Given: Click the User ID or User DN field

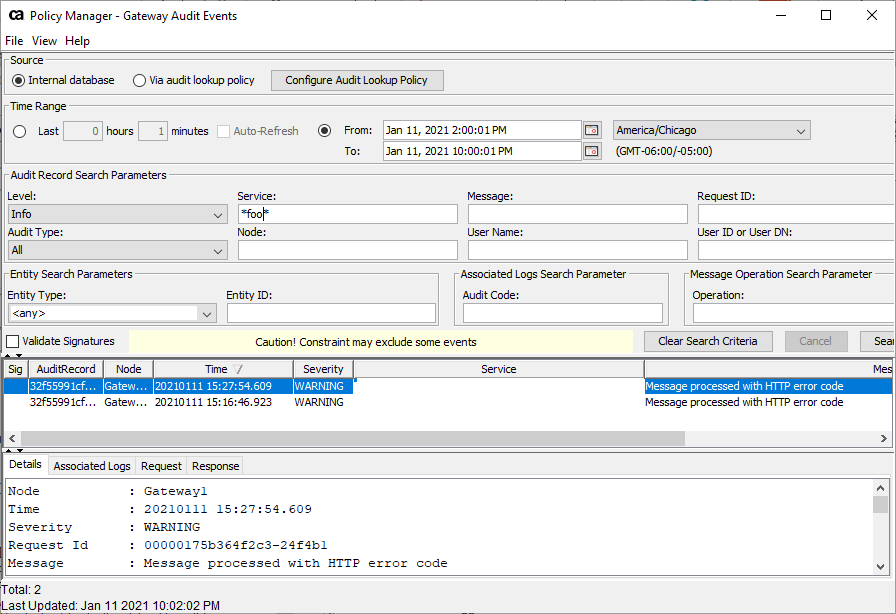Looking at the screenshot, I should 797,250.
